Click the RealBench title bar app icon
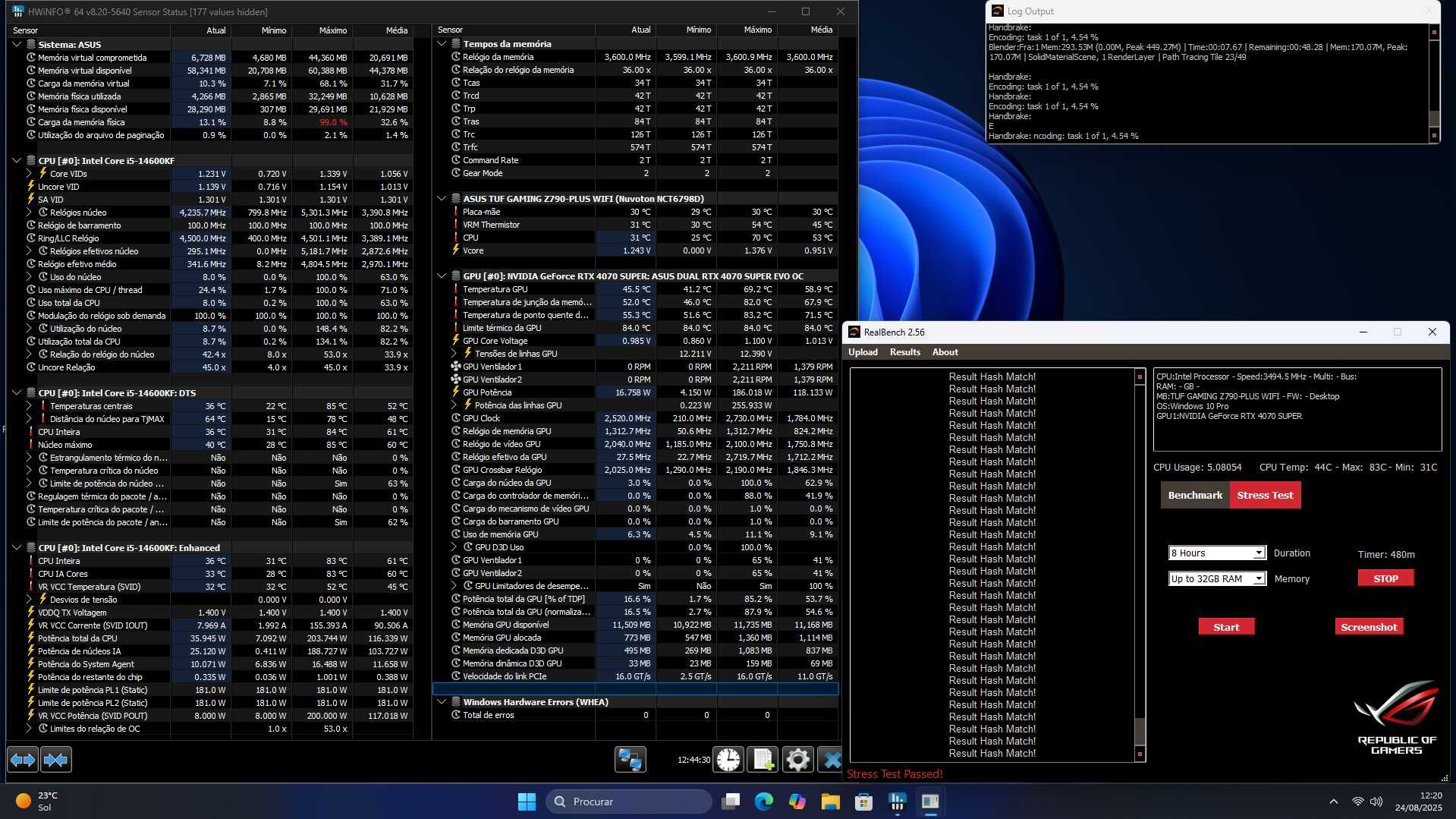 point(854,332)
